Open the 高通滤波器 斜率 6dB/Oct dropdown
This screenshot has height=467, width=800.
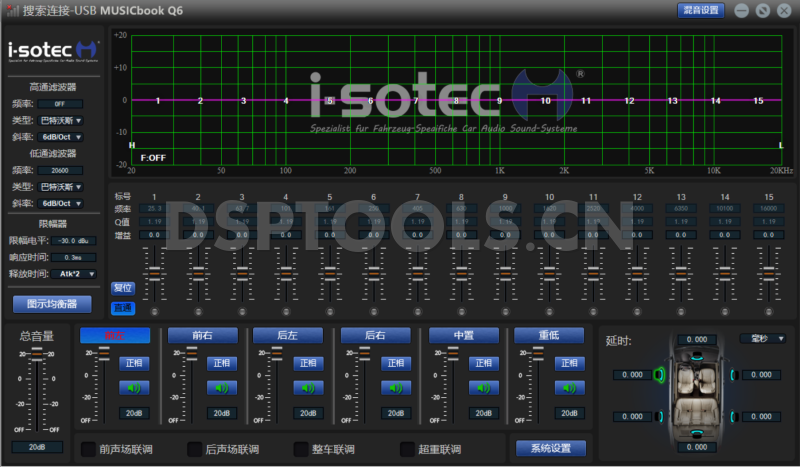click(x=60, y=137)
